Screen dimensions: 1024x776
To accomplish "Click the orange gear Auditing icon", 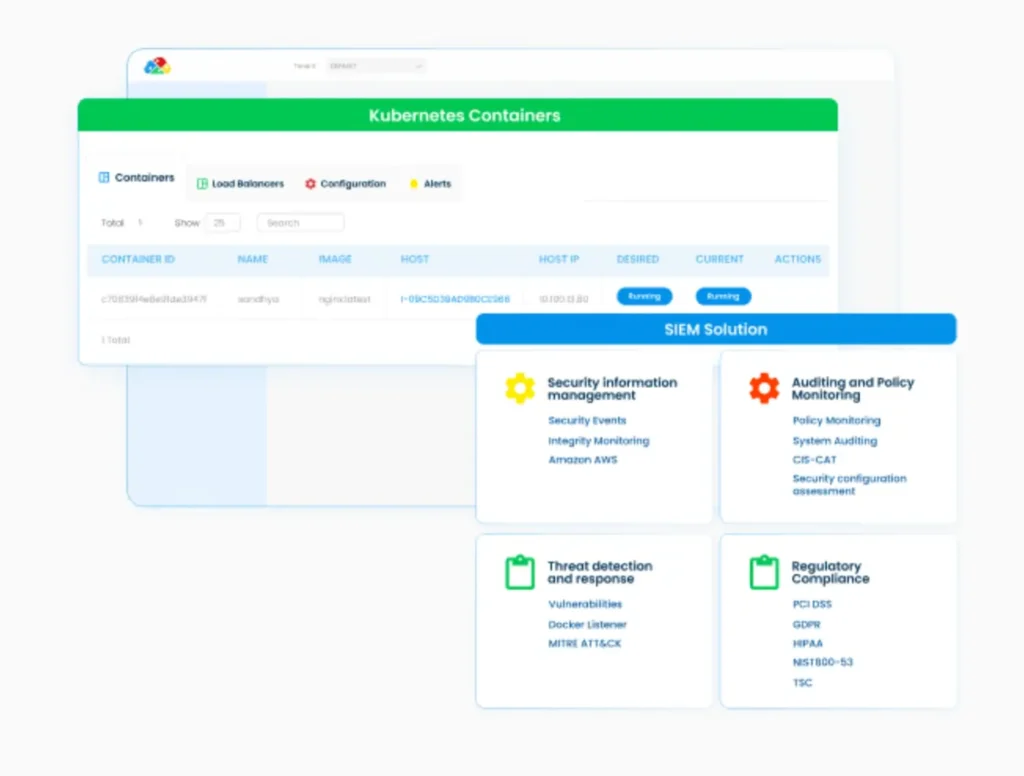I will pos(764,388).
